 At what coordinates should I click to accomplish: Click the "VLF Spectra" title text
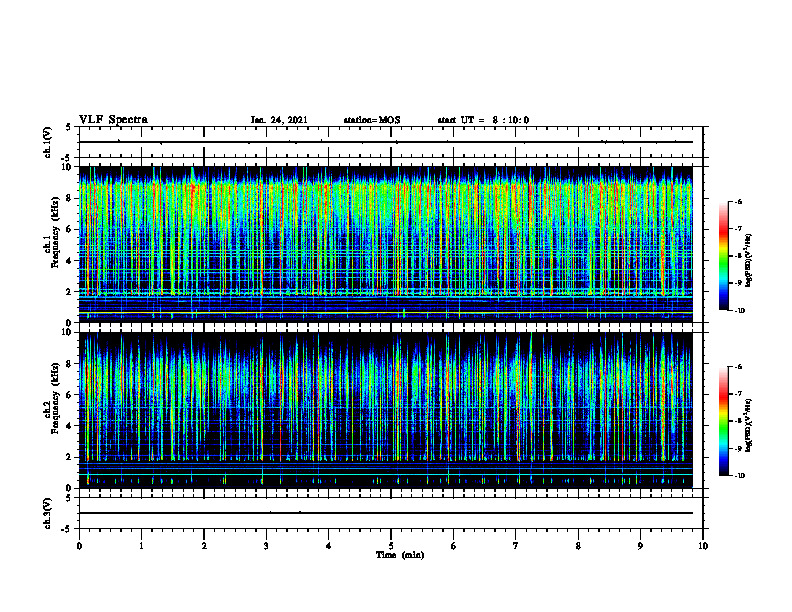(x=113, y=120)
